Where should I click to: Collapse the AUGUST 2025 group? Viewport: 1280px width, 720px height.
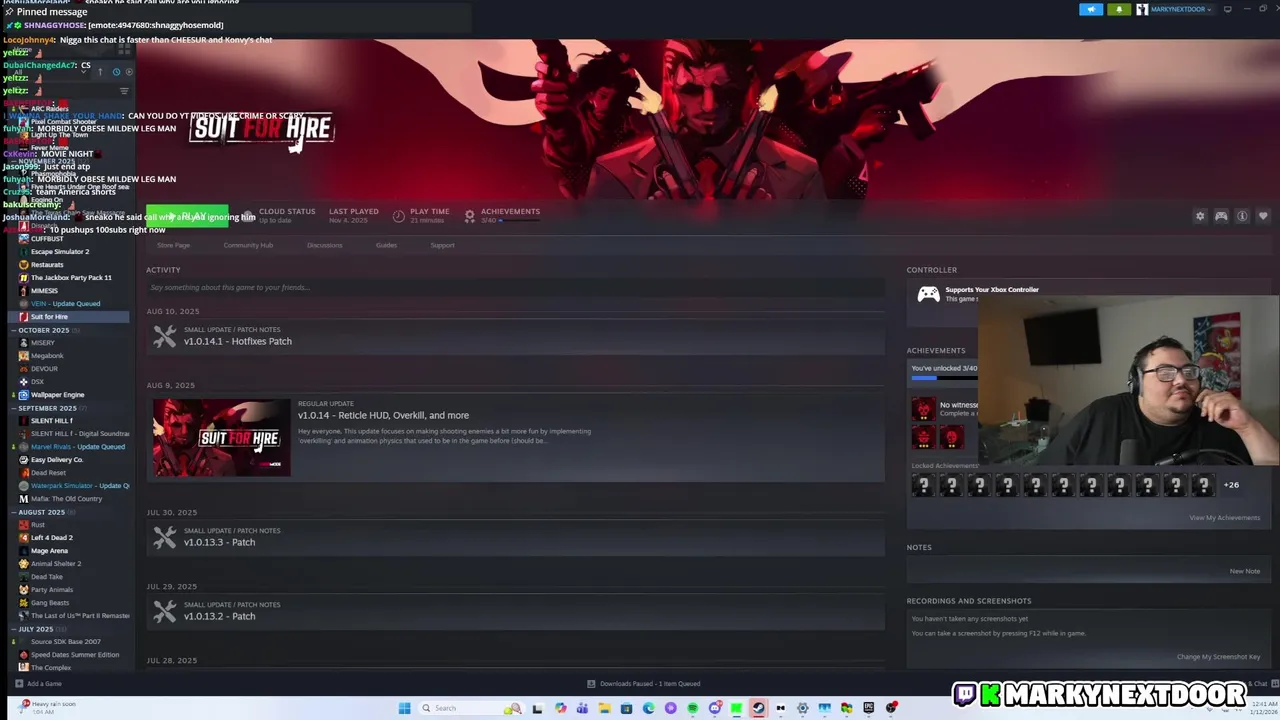41,512
